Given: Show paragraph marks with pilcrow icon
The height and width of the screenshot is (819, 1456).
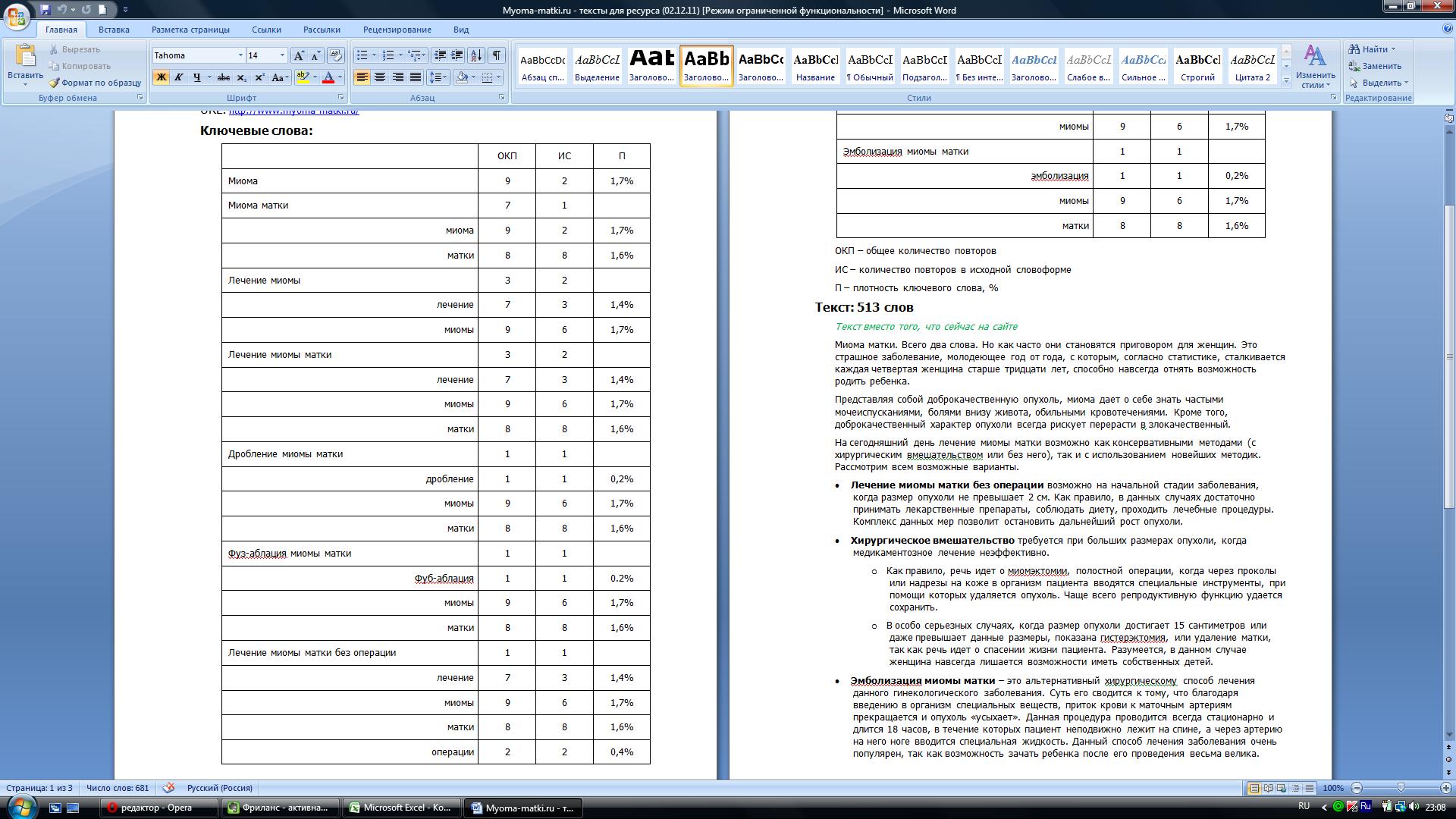Looking at the screenshot, I should [496, 55].
